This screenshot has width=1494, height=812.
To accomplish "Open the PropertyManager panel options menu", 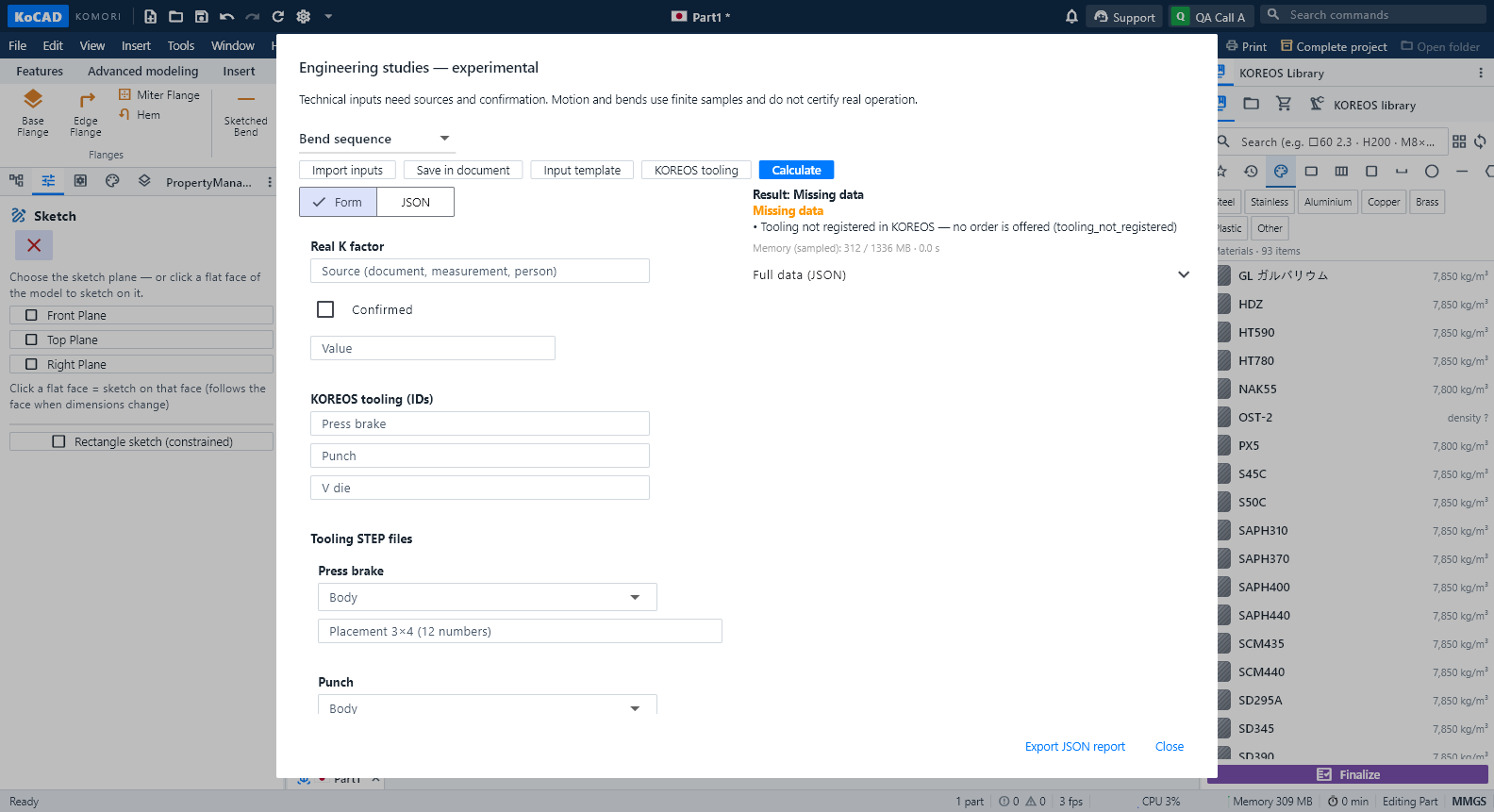I will pos(270,182).
